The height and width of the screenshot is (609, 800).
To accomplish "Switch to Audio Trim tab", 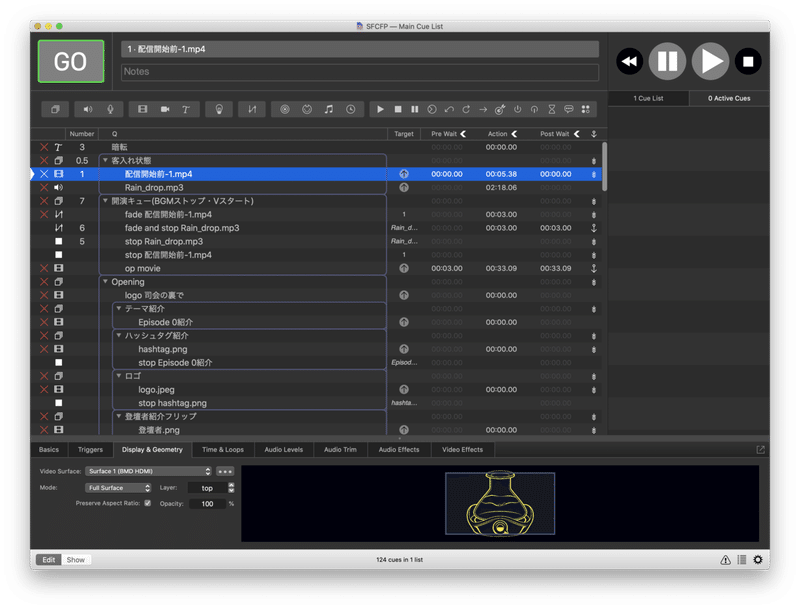I will [x=340, y=450].
